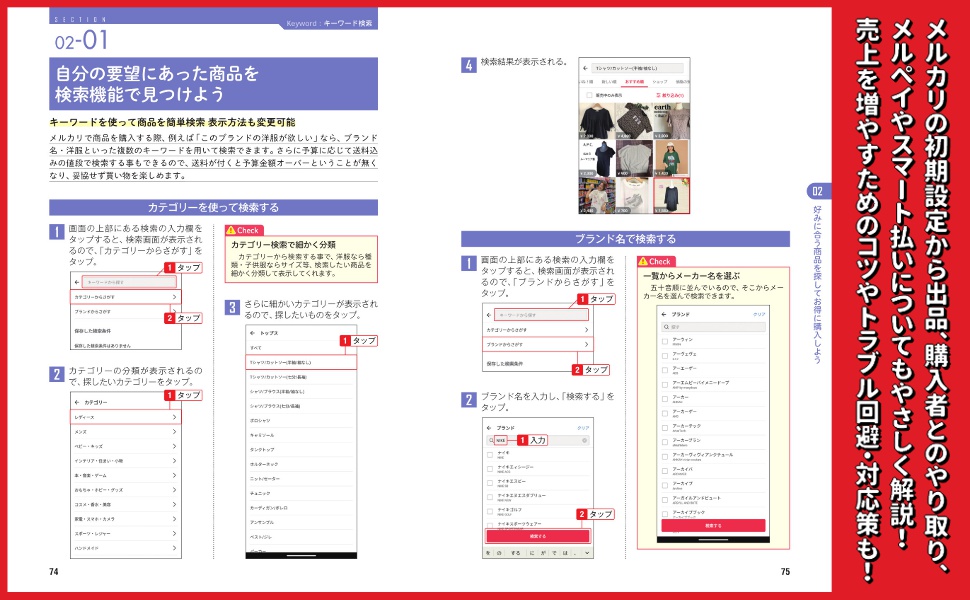Expand the レディース category chevron
This screenshot has width=970, height=600.
pos(174,418)
